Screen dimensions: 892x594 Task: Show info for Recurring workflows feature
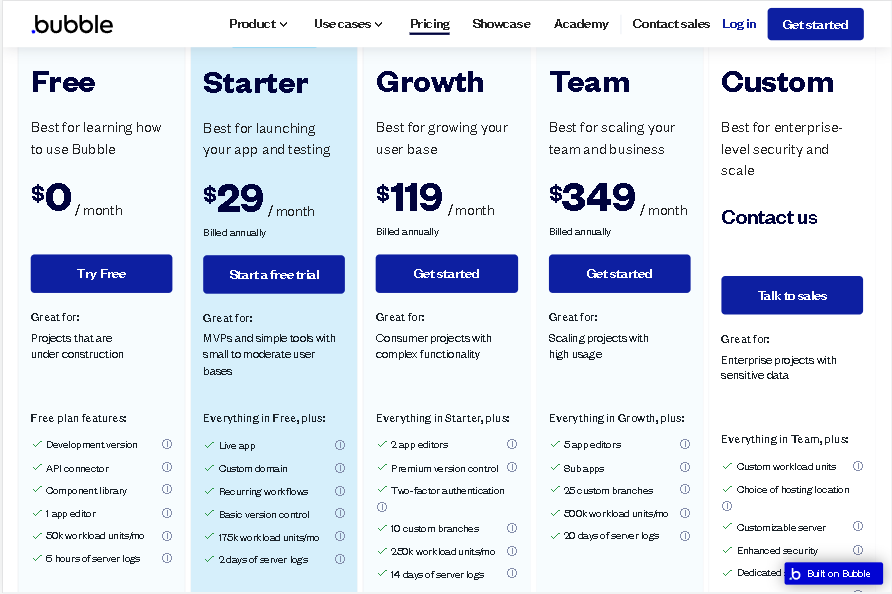coord(340,490)
